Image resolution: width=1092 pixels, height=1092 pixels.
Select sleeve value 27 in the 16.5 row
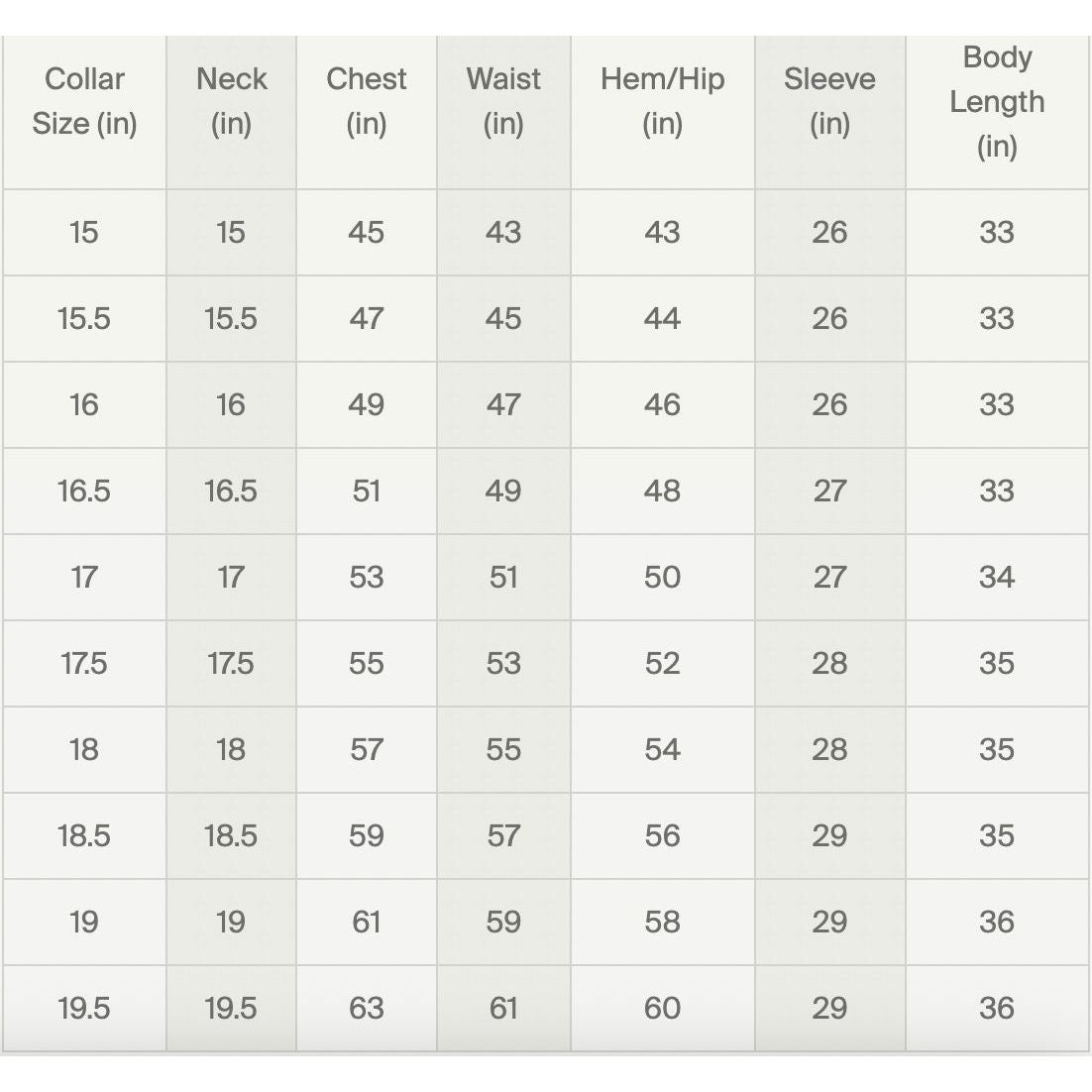(x=829, y=491)
